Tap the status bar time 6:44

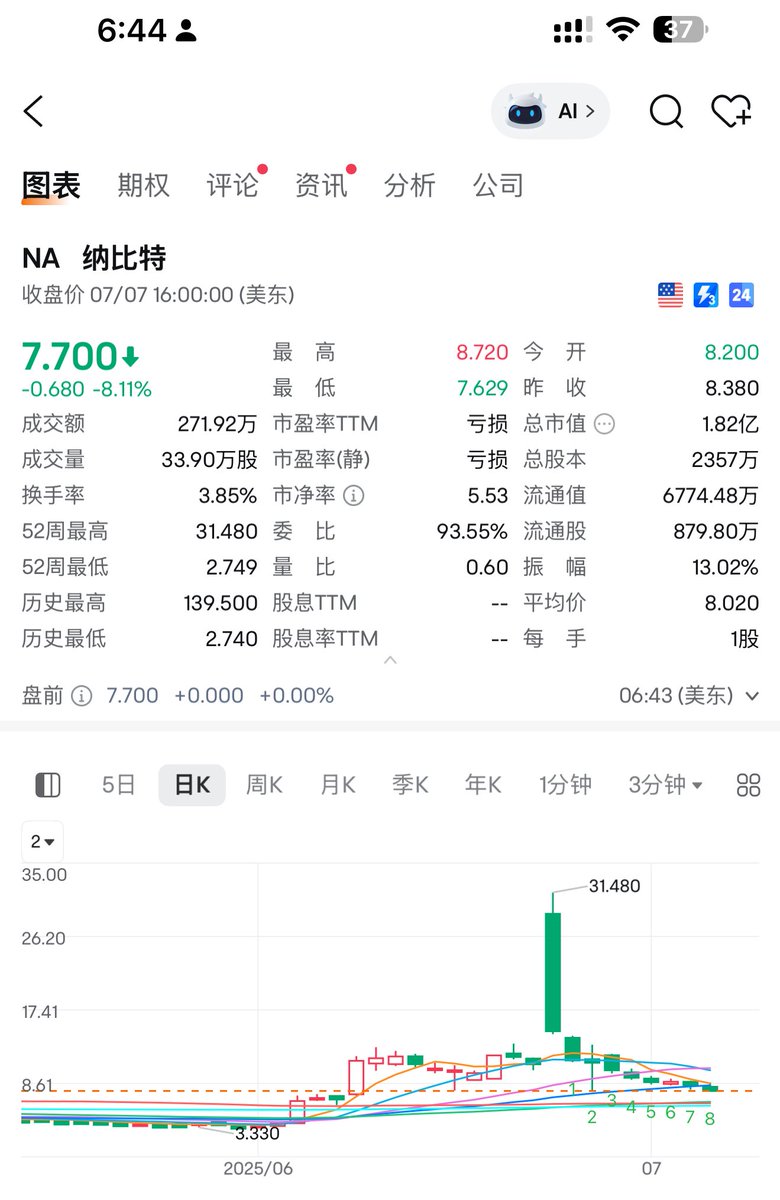pos(131,31)
